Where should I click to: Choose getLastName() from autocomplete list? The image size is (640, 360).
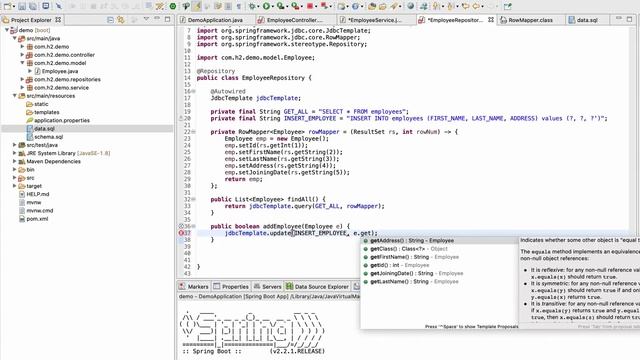pos(439,281)
